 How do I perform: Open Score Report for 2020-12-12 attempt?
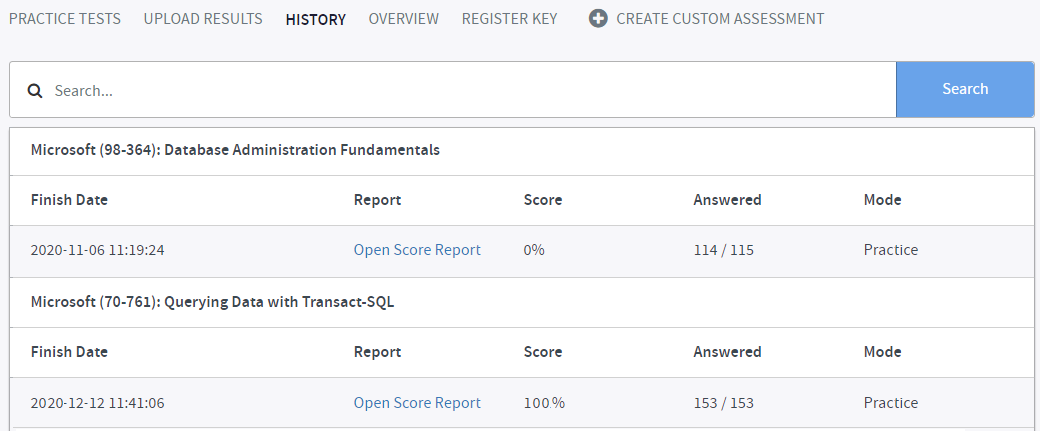(417, 402)
